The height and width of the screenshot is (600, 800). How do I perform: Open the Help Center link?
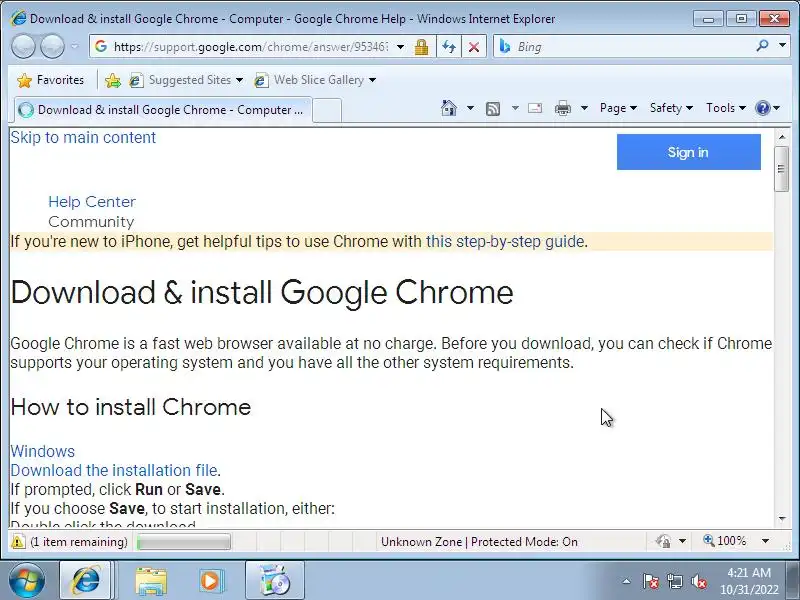click(x=92, y=202)
